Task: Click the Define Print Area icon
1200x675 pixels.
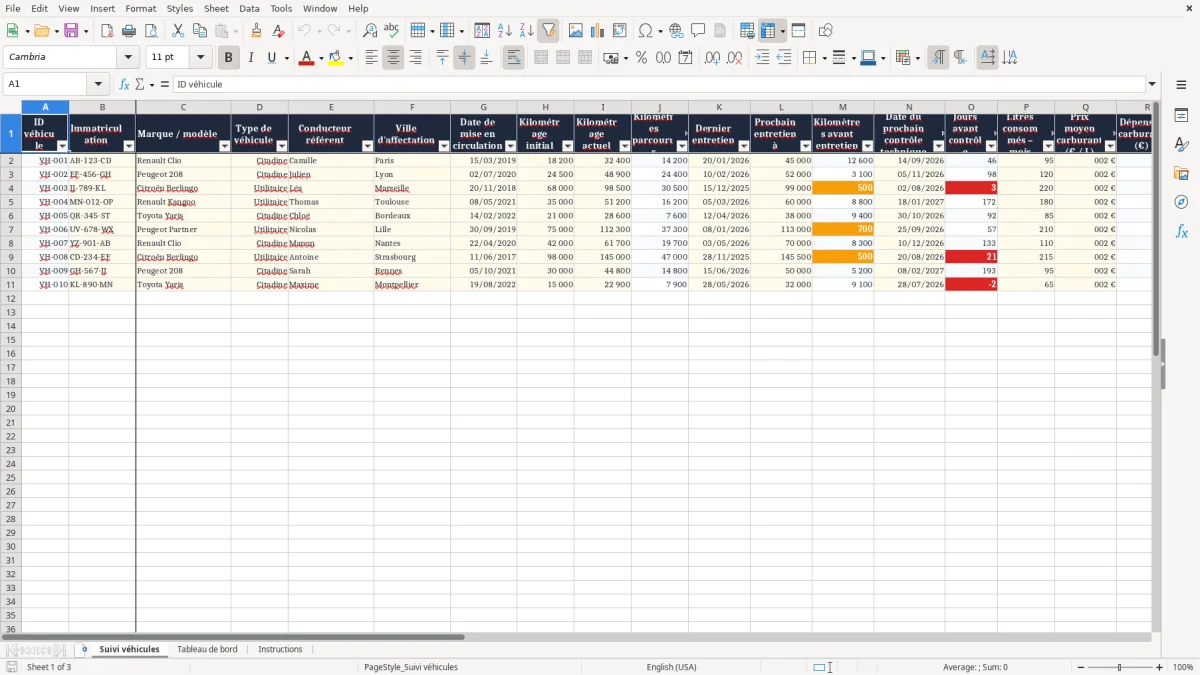Action: 747,31
